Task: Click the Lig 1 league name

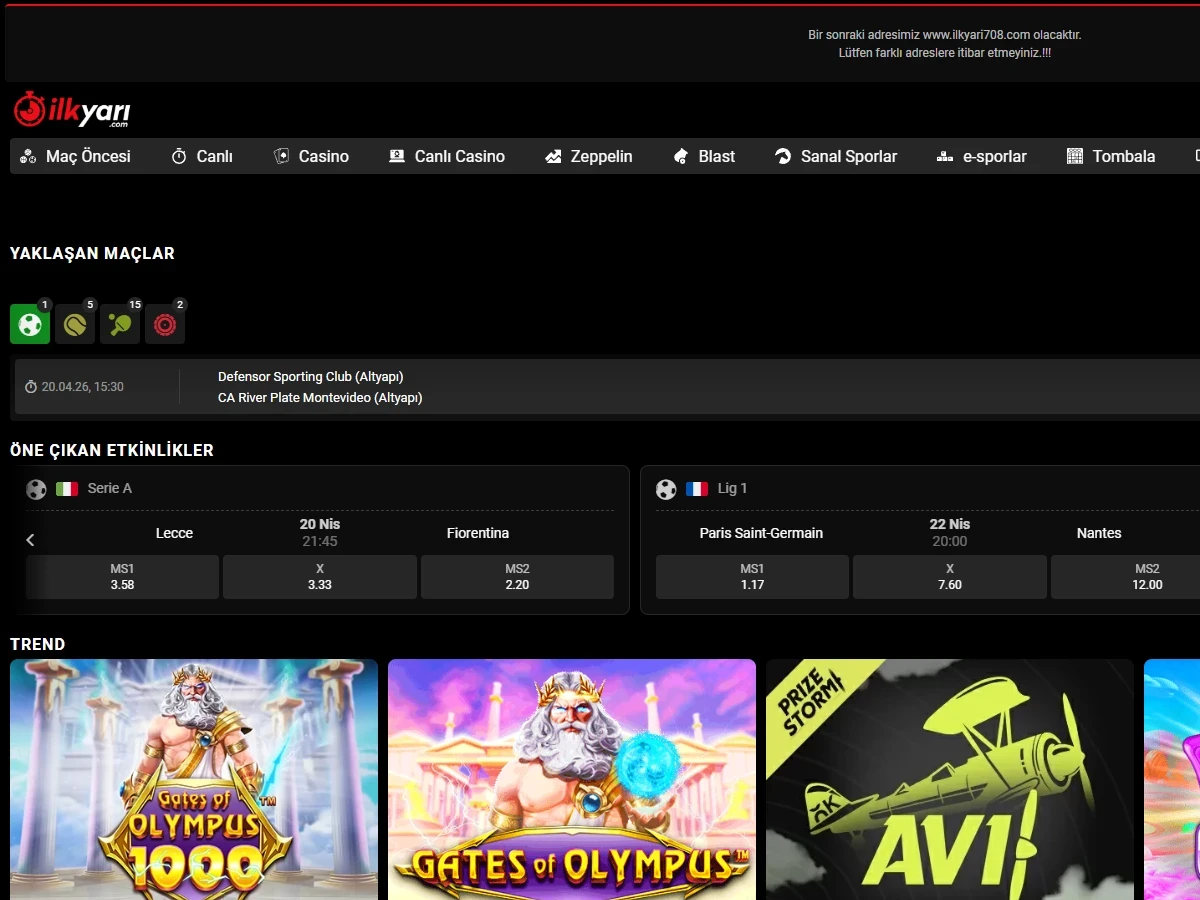Action: coord(732,489)
